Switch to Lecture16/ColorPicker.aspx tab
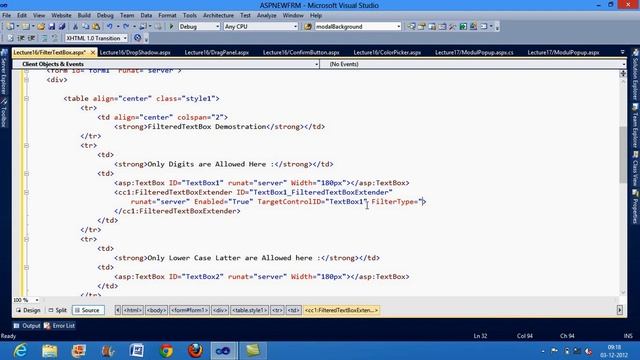640x360 pixels. [387, 52]
